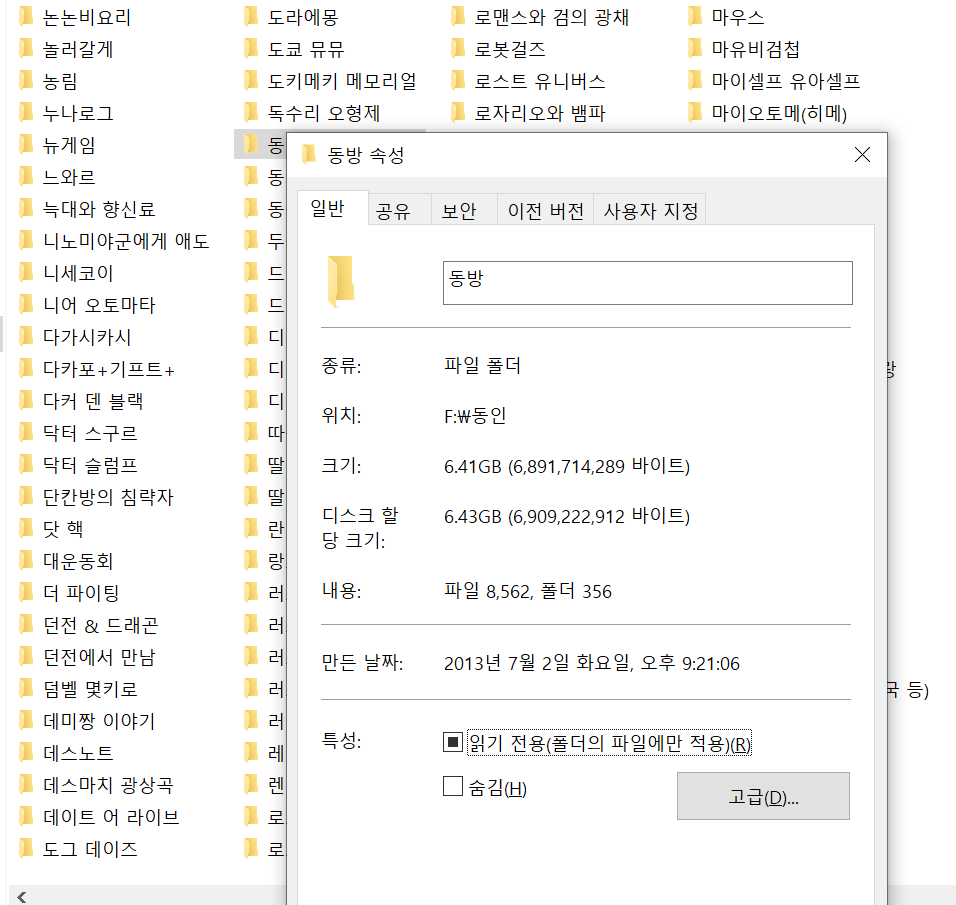Image resolution: width=956 pixels, height=905 pixels.
Task: Select the 데스노트 folder icon
Action: (x=26, y=753)
